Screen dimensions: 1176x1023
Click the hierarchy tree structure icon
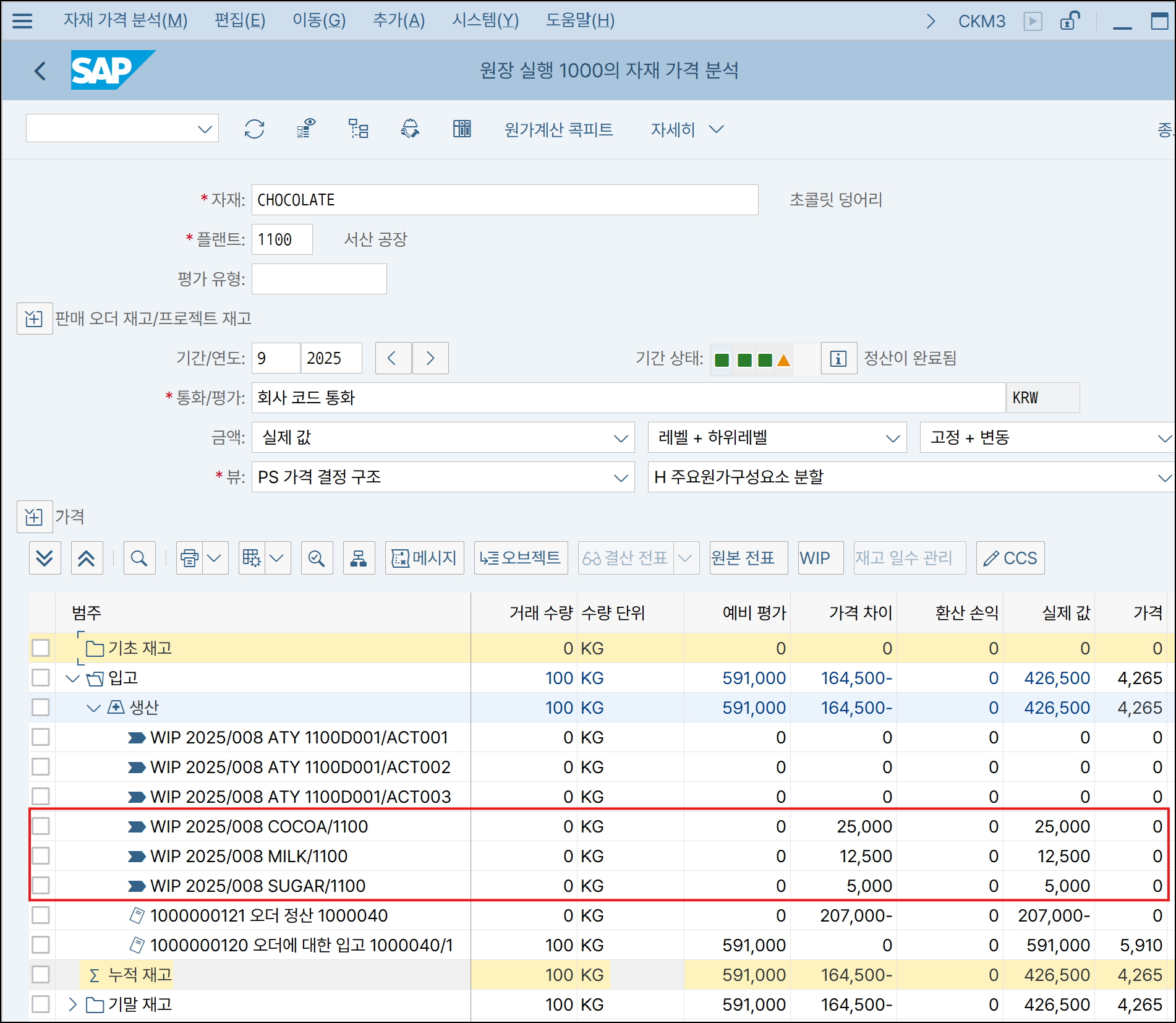coord(358,129)
